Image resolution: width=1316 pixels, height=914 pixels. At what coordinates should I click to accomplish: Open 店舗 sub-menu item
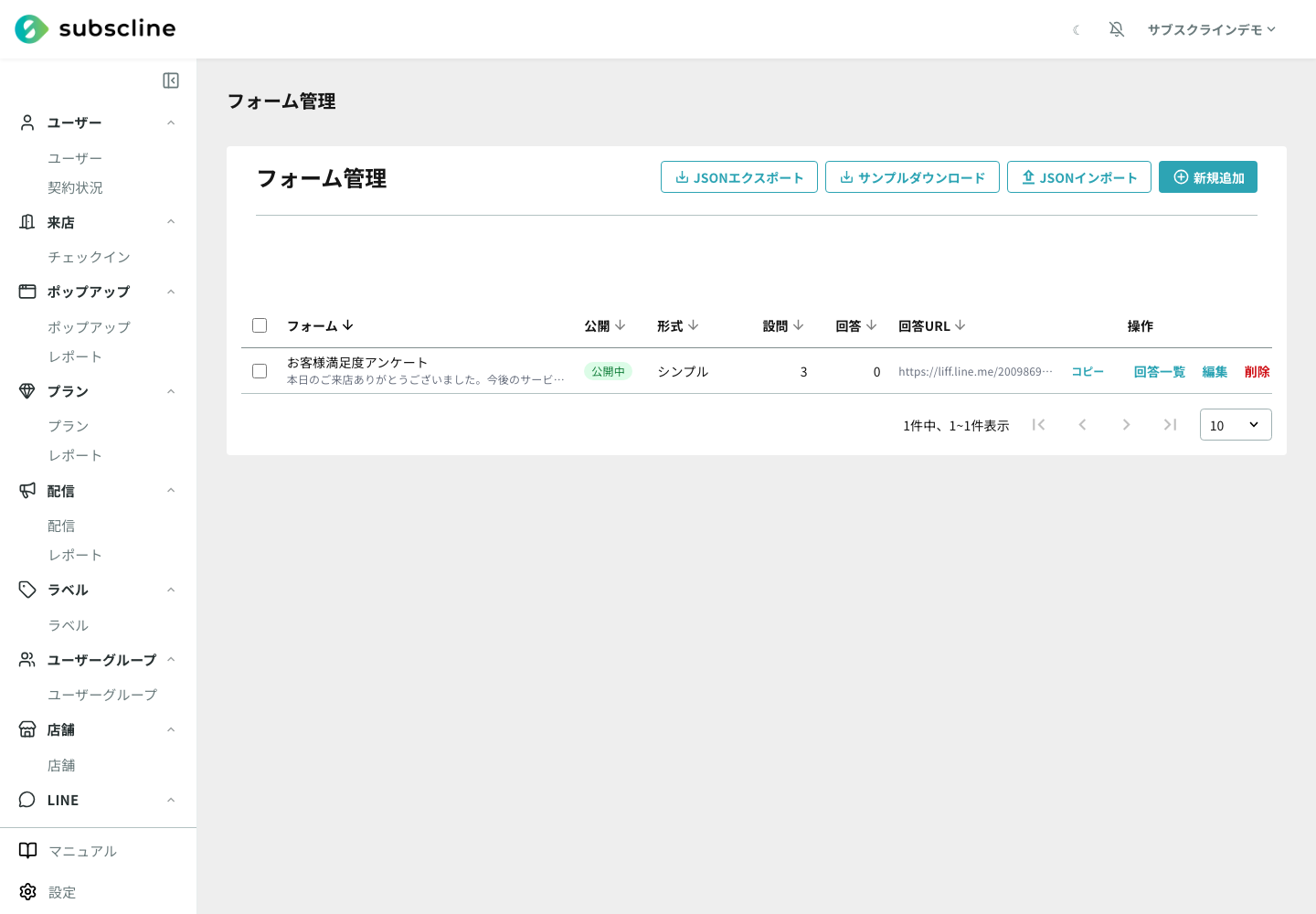coord(61,765)
